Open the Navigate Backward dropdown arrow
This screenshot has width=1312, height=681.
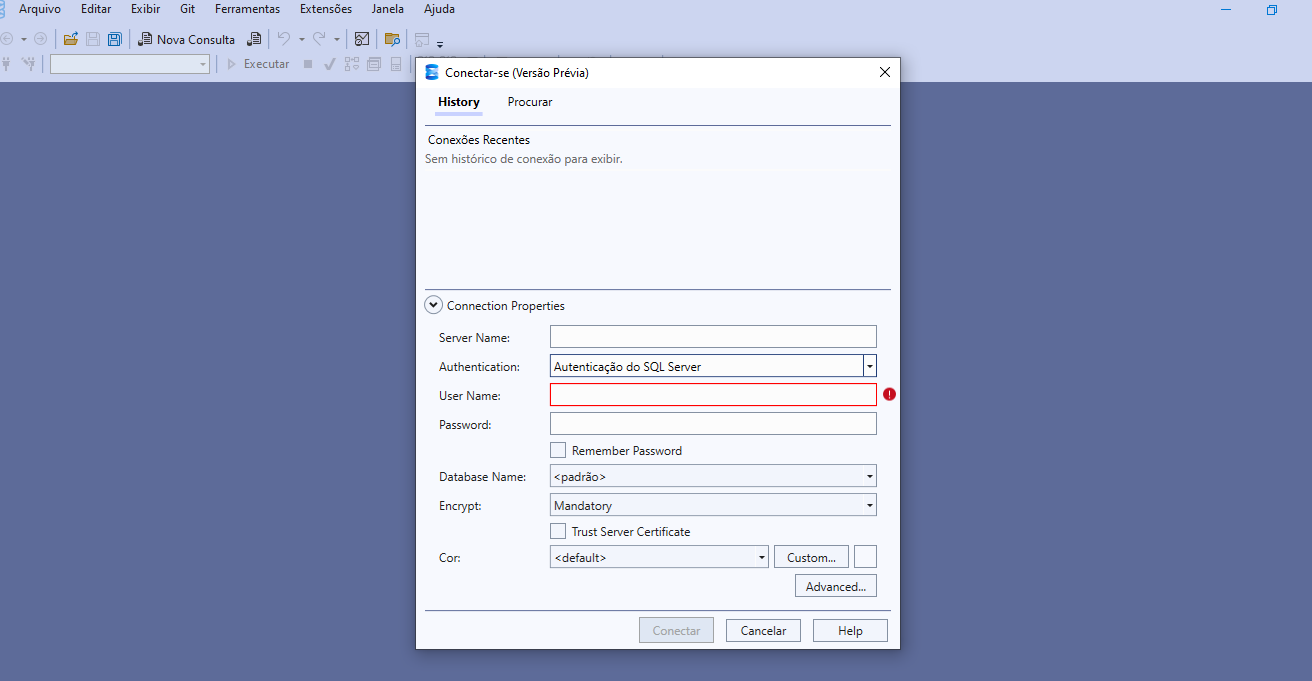coord(23,39)
